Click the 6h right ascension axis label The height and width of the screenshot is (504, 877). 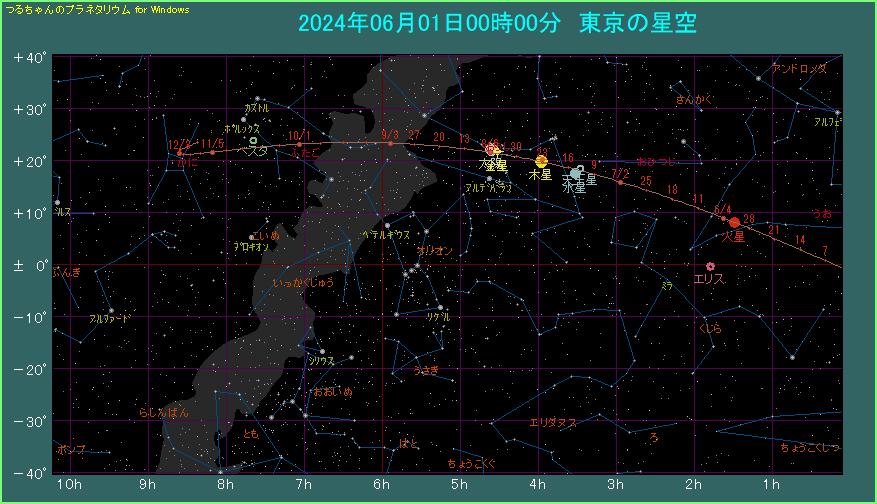tap(382, 485)
